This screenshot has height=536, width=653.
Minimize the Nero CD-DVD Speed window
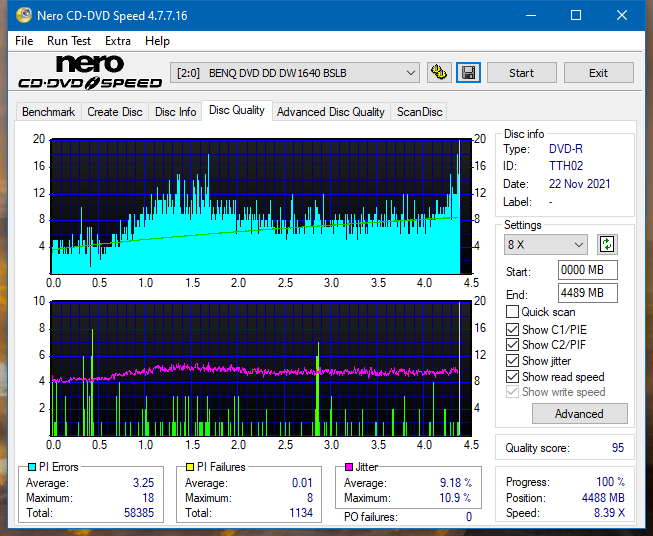coord(531,15)
